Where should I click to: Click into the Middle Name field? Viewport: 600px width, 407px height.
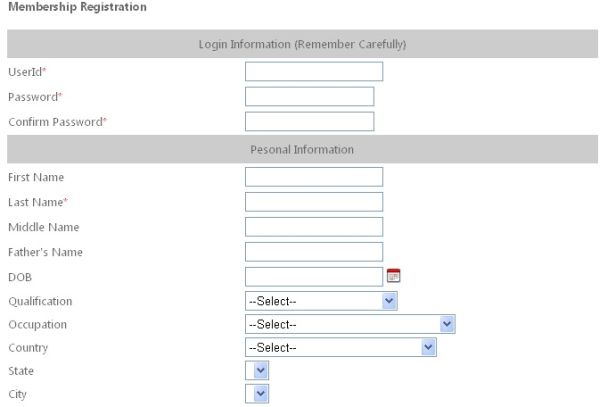[x=314, y=227]
